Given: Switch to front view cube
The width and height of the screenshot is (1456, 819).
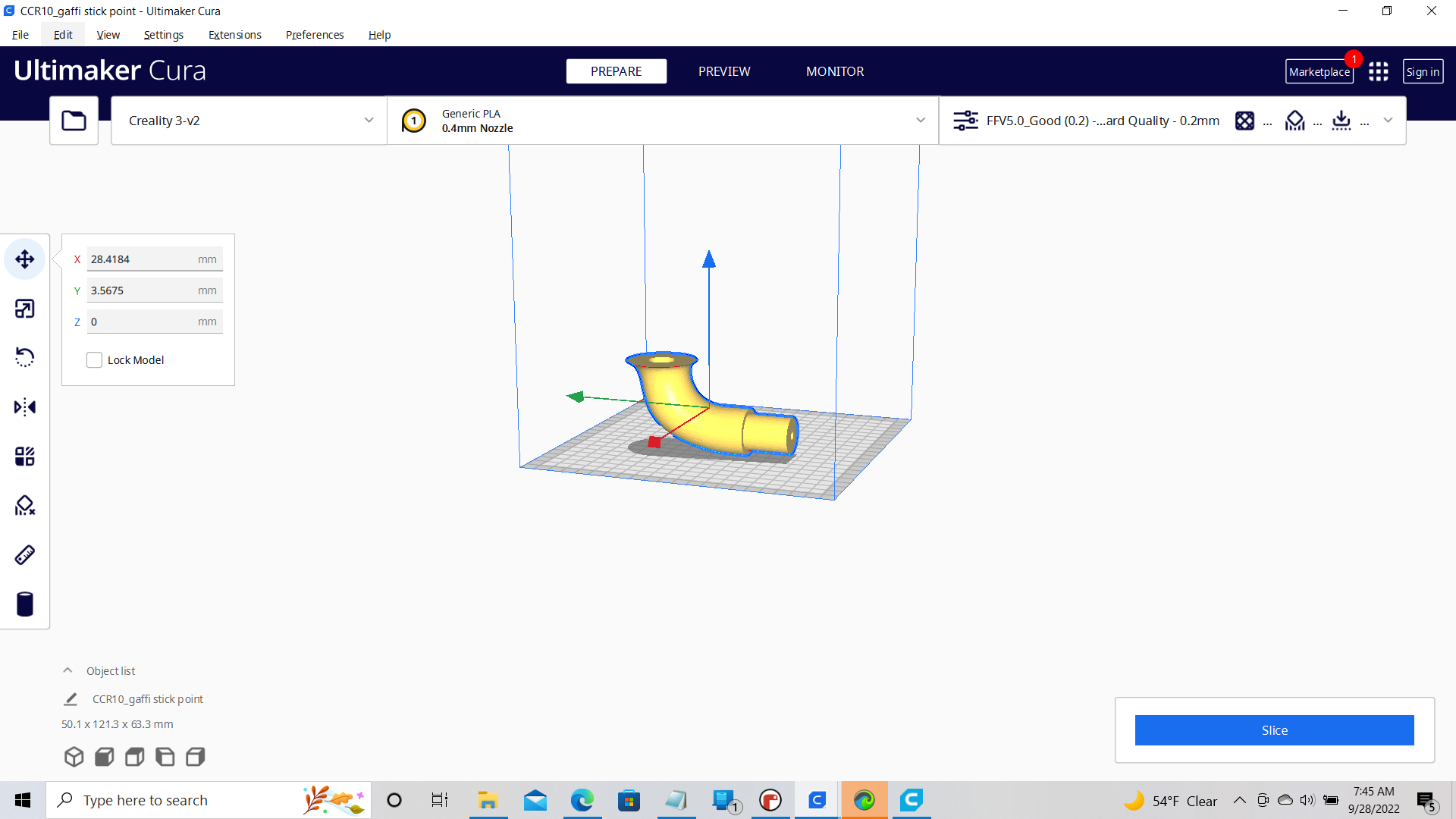Looking at the screenshot, I should [x=105, y=756].
